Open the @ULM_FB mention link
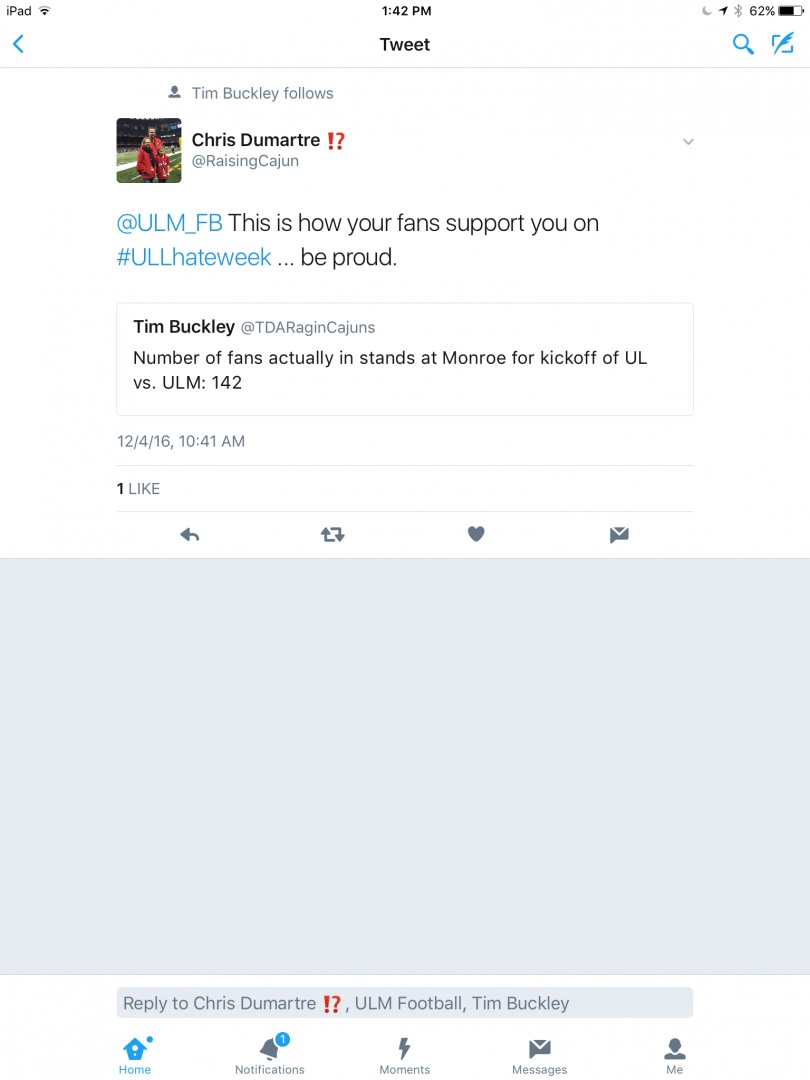 (169, 223)
